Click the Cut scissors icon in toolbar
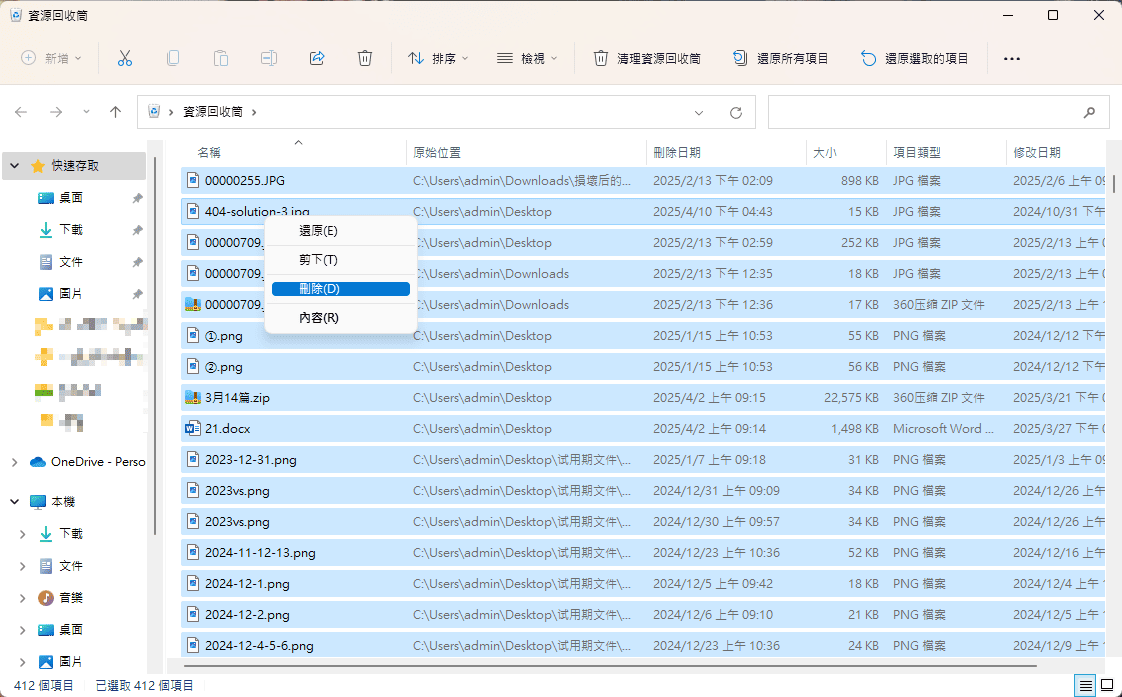This screenshot has width=1122, height=697. (125, 58)
